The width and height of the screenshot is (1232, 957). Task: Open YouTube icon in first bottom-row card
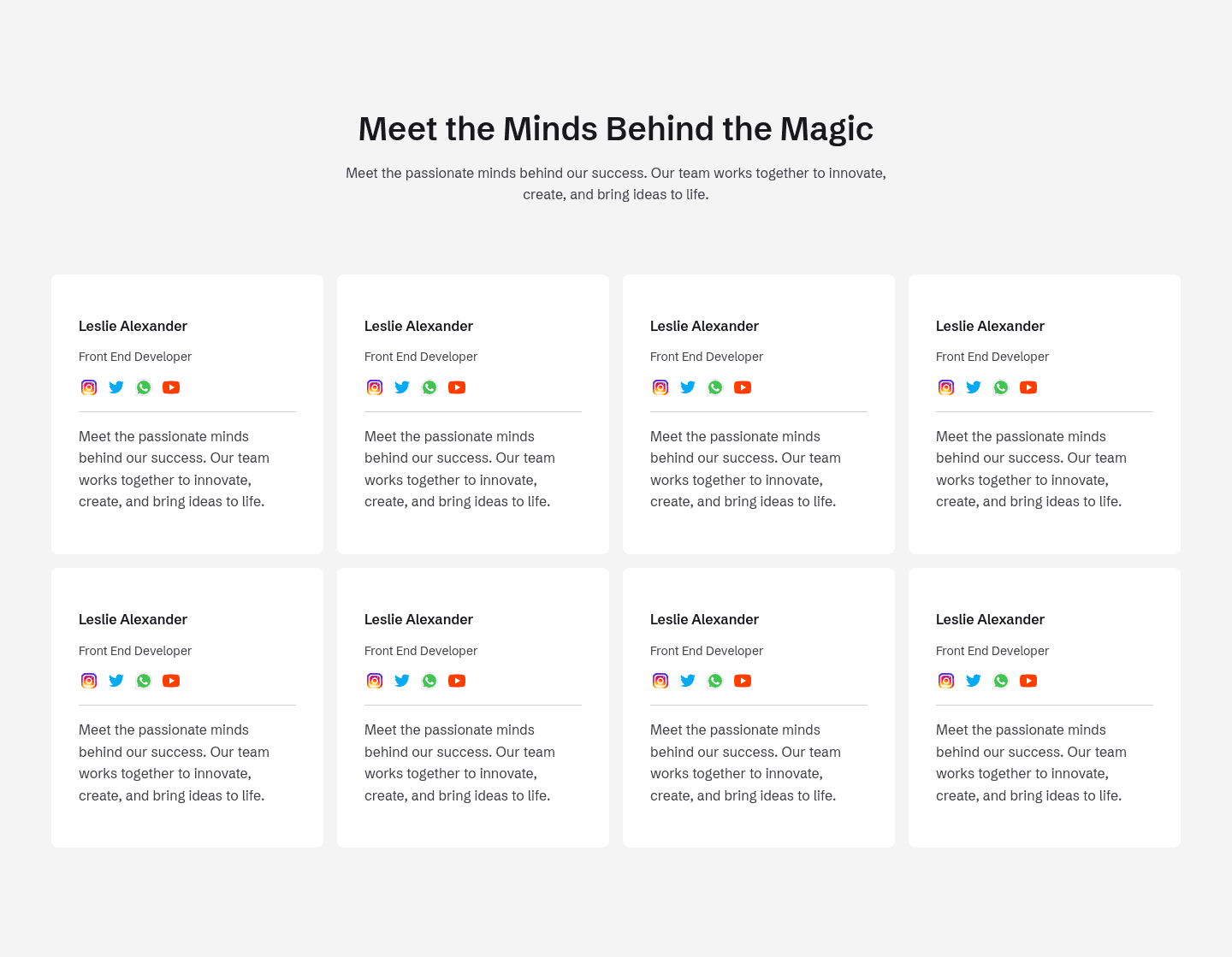[x=171, y=681]
